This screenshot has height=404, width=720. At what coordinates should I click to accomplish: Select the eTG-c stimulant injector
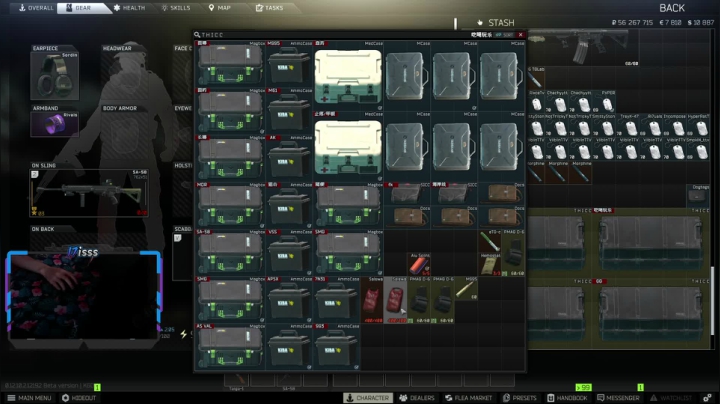pyautogui.click(x=489, y=241)
